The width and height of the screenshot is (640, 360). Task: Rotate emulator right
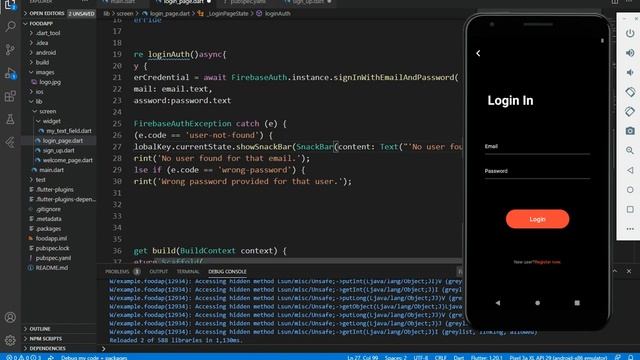[630, 111]
